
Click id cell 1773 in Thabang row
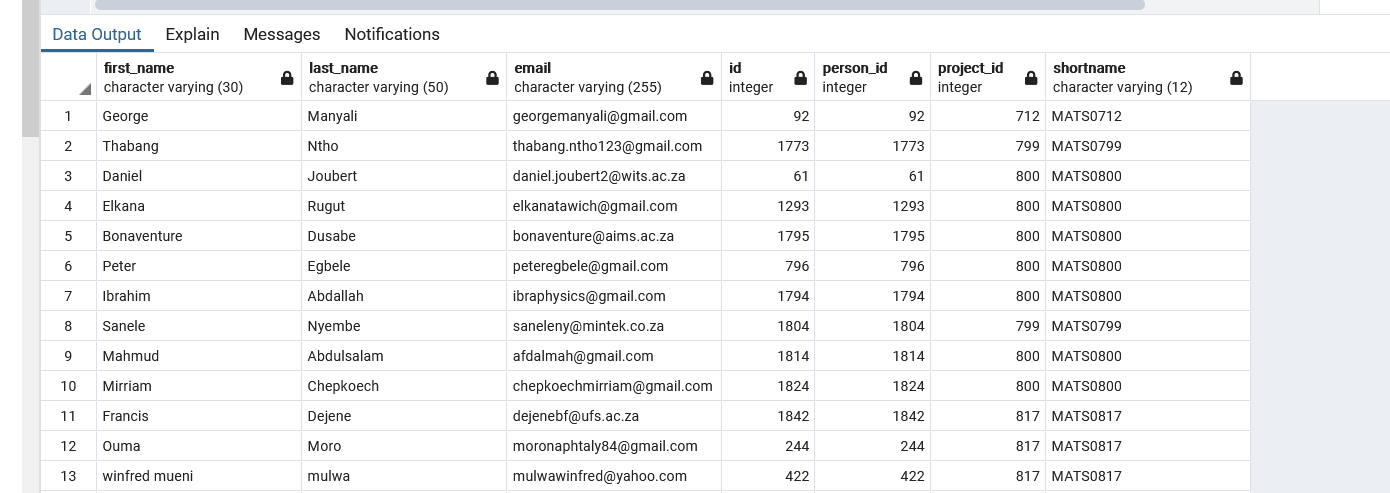(768, 146)
